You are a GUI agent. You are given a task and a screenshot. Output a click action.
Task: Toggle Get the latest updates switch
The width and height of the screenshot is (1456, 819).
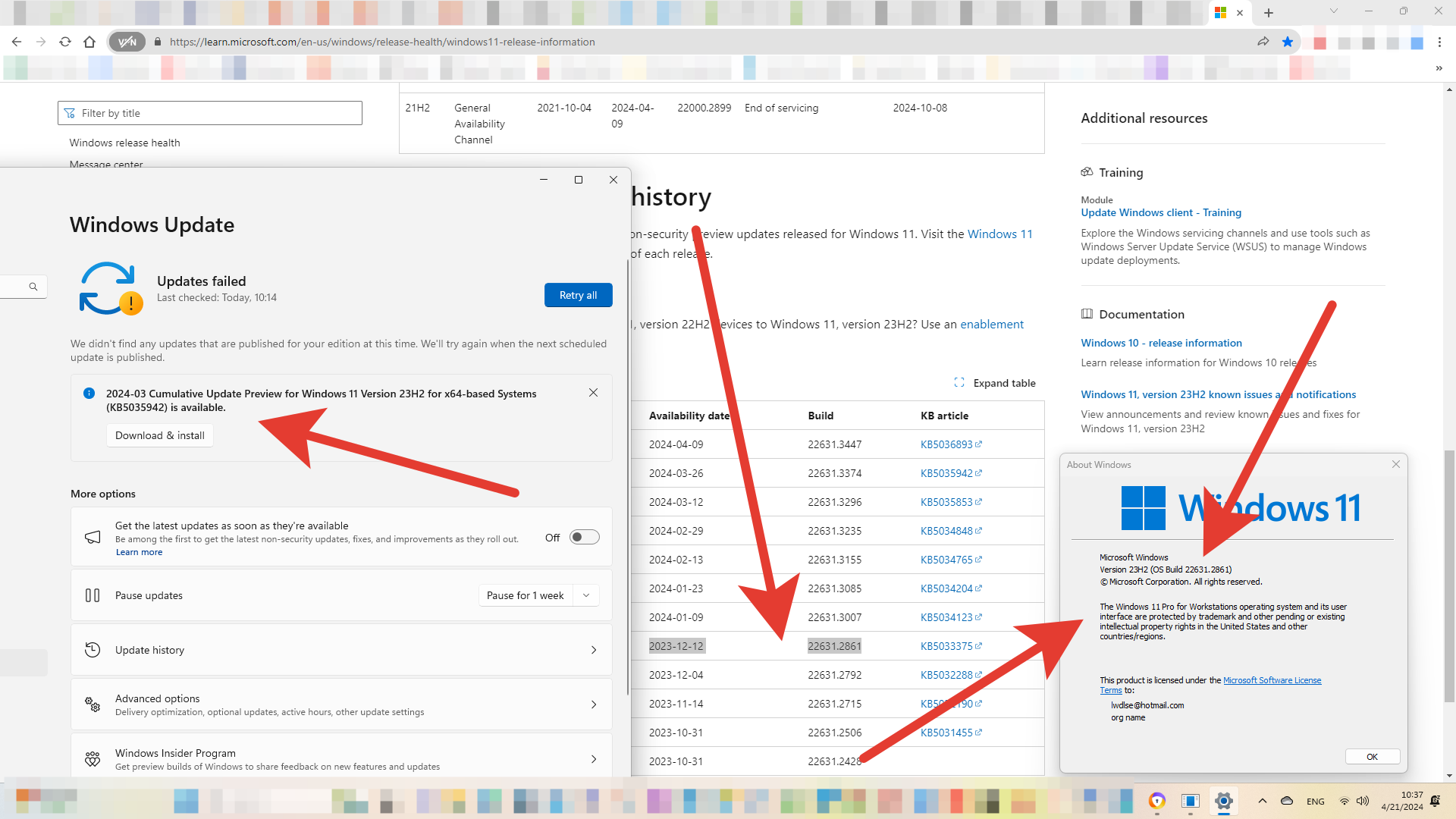(585, 537)
